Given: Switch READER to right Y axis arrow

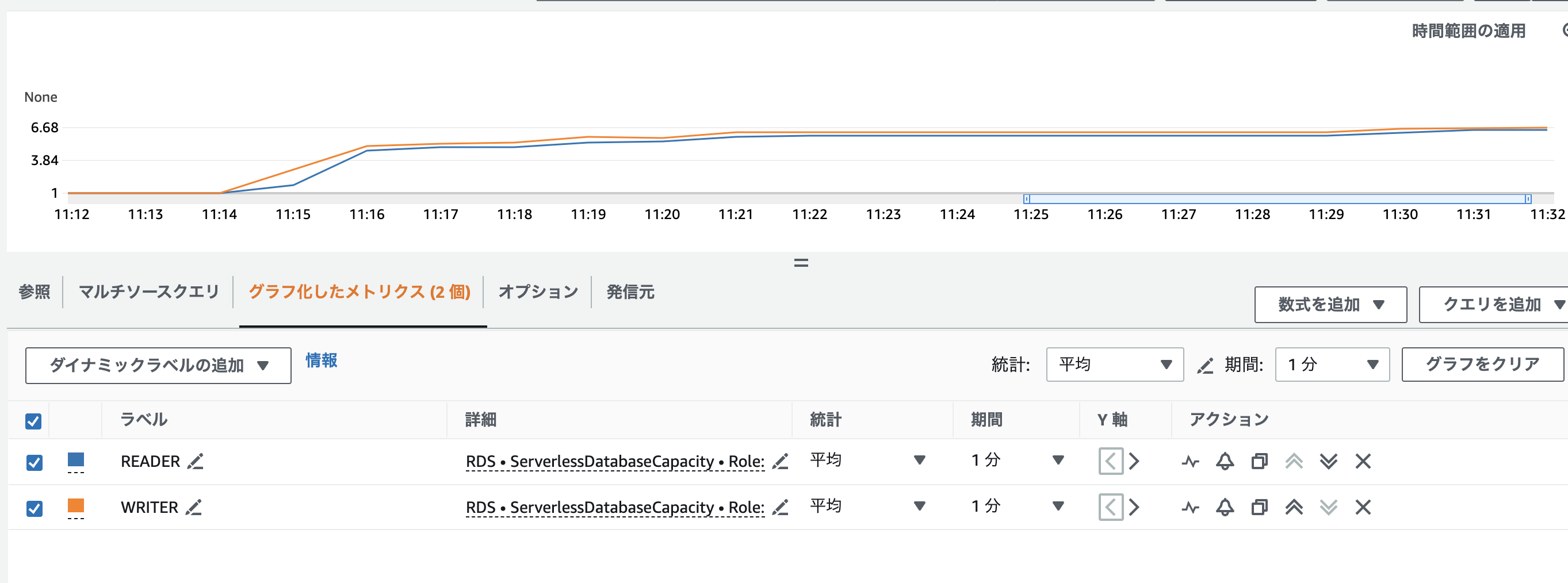Looking at the screenshot, I should 1133,461.
